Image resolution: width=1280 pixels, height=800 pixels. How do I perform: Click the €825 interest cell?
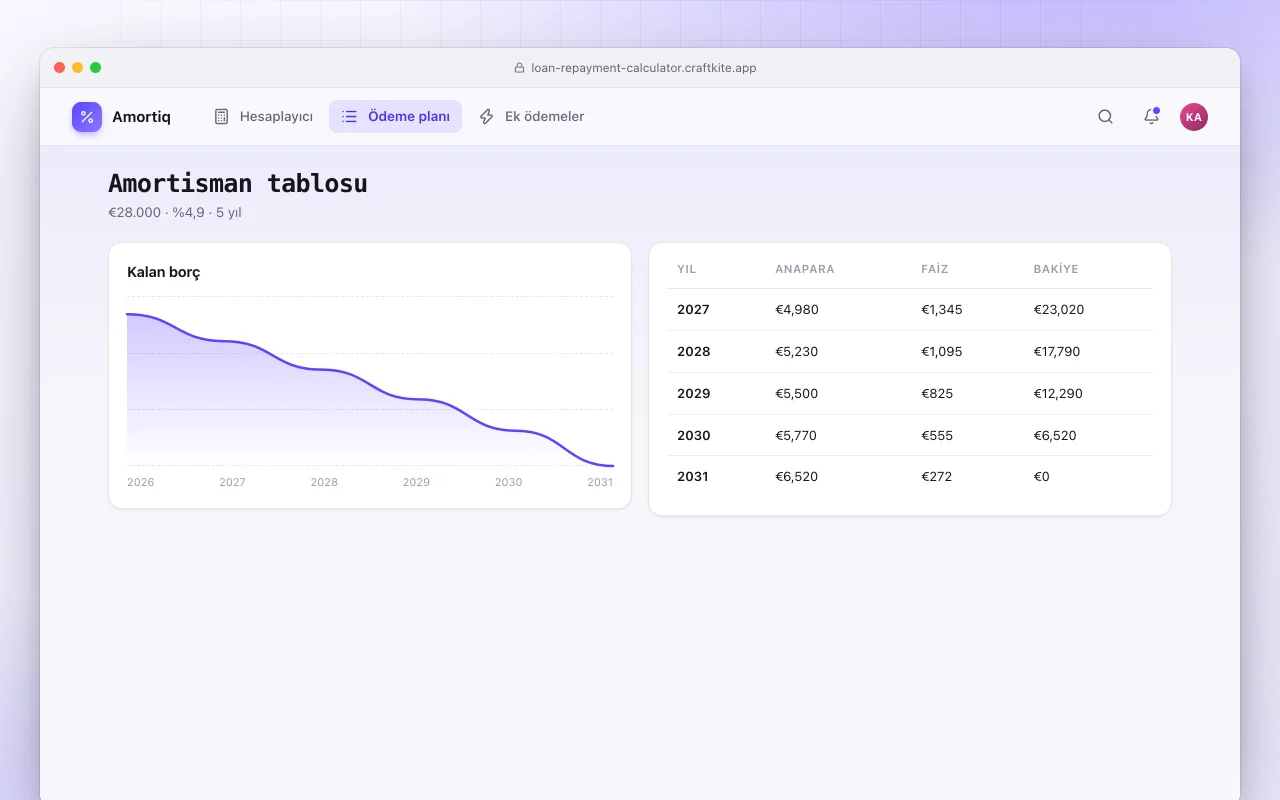[937, 394]
